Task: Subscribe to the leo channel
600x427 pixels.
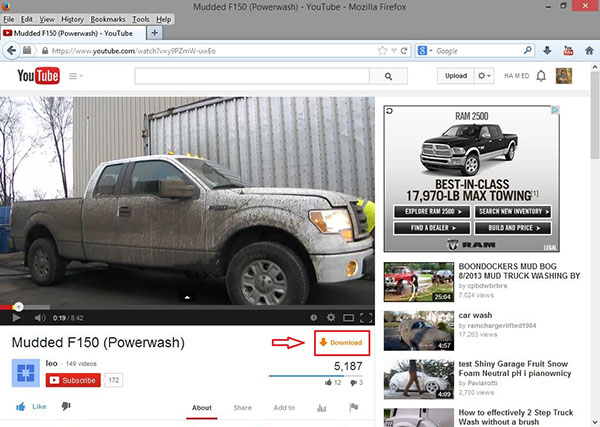Action: click(73, 380)
